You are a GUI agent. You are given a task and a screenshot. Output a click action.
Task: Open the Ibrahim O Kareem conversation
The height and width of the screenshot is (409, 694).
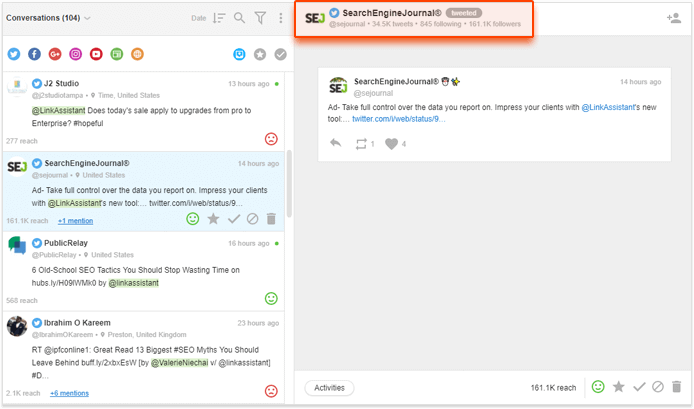pos(143,357)
